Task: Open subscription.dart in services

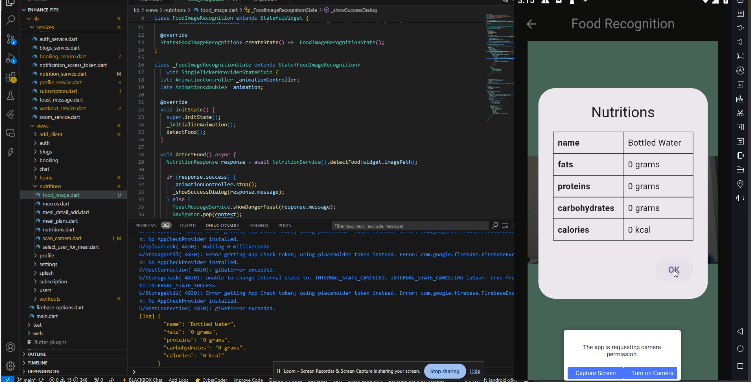Action: (58, 91)
